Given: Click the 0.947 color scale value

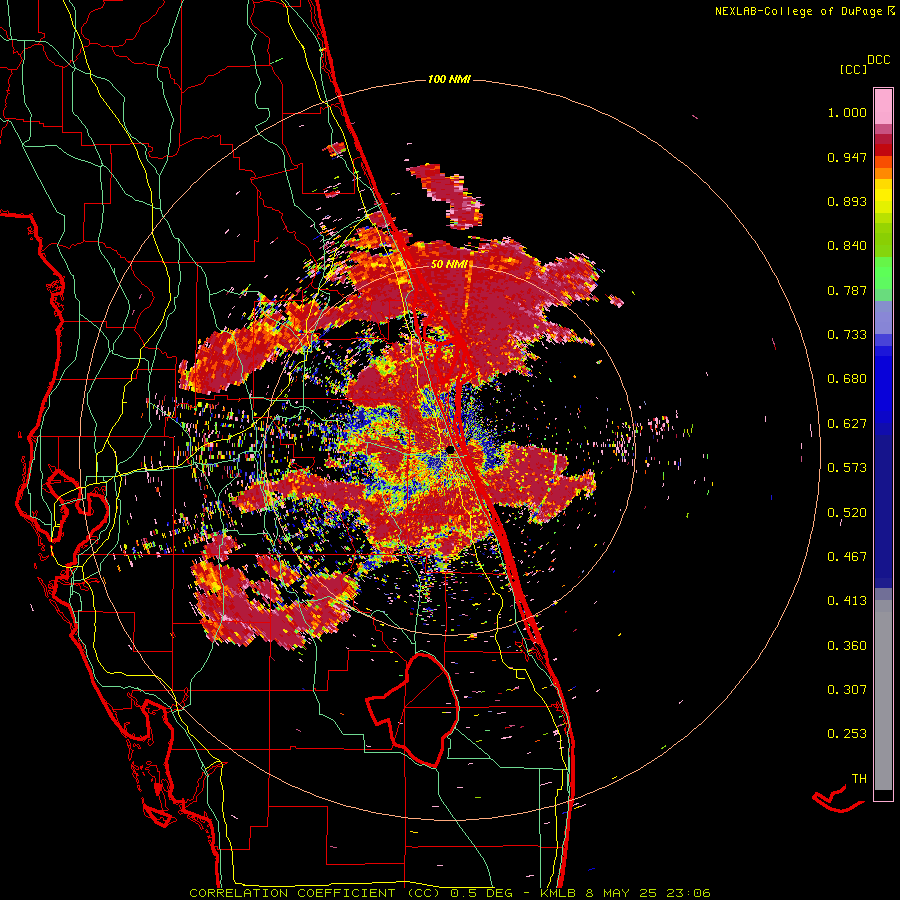Looking at the screenshot, I should [x=847, y=157].
